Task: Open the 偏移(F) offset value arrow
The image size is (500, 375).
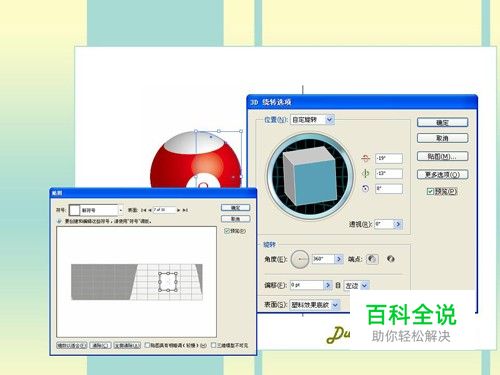Action: tap(328, 285)
